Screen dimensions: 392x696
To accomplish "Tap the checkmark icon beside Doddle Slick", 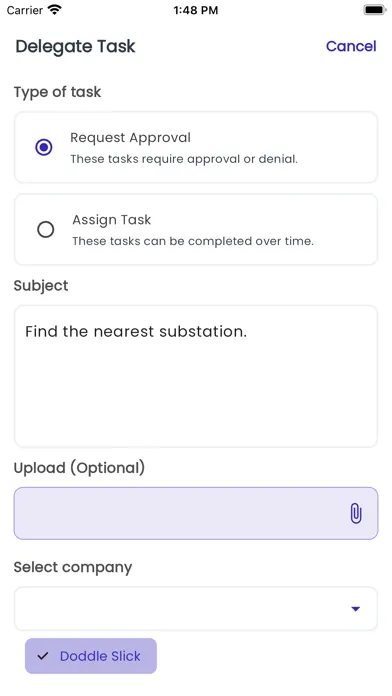I will point(43,656).
